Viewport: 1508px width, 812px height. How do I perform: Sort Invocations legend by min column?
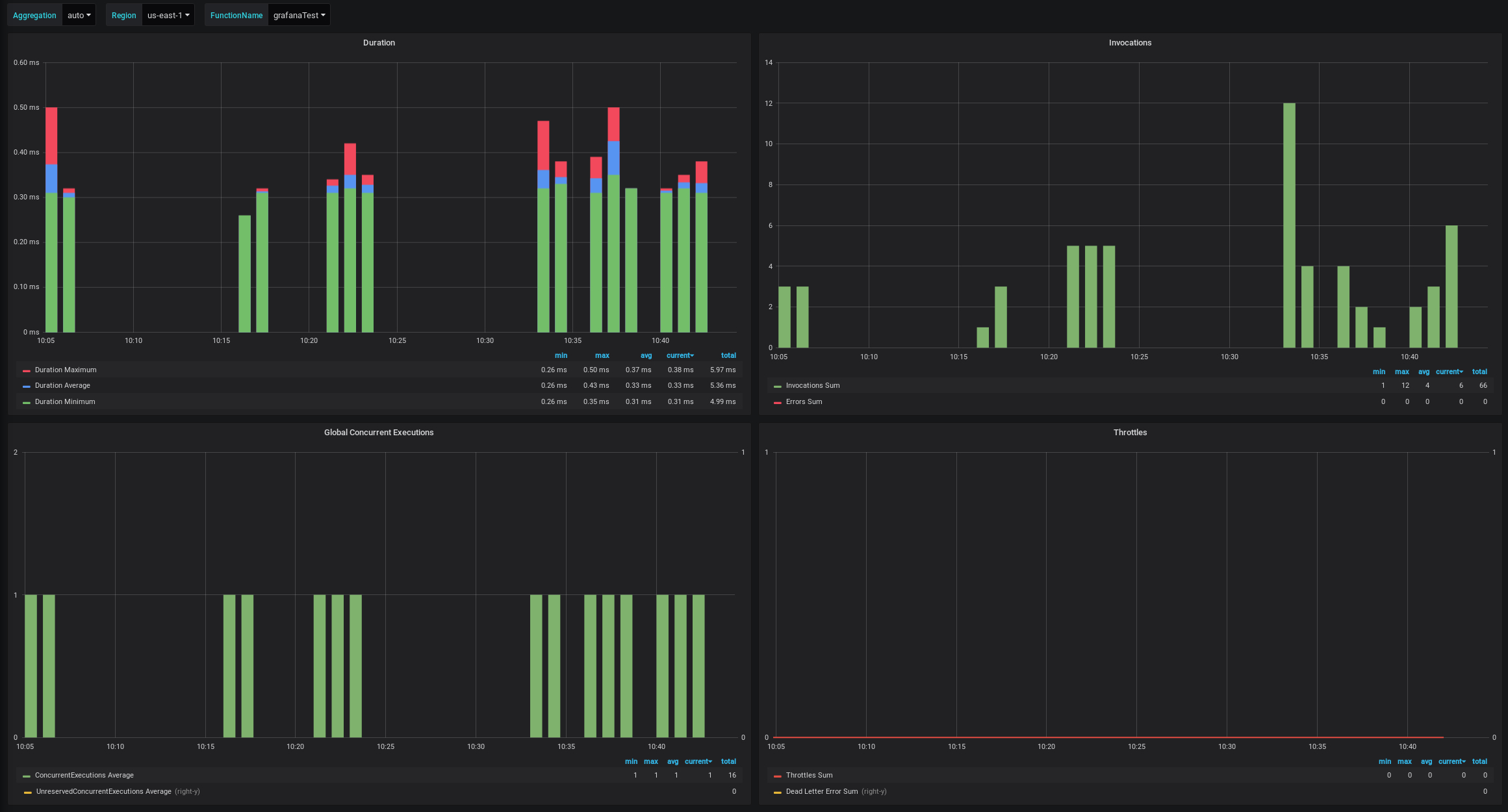point(1379,372)
